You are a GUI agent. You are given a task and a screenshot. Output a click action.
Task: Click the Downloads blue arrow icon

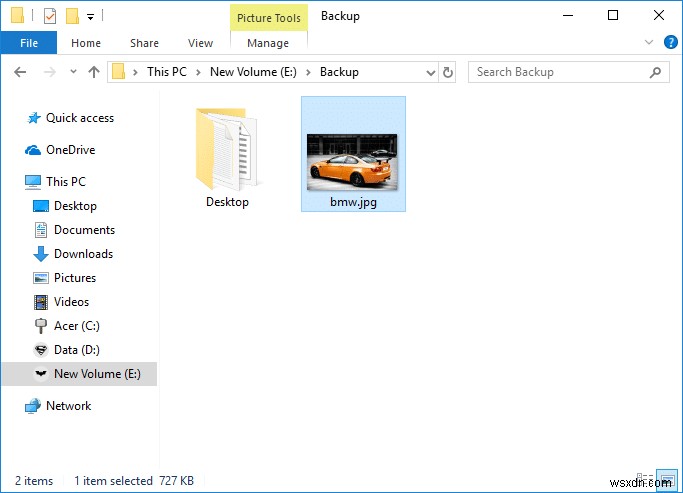pyautogui.click(x=41, y=254)
